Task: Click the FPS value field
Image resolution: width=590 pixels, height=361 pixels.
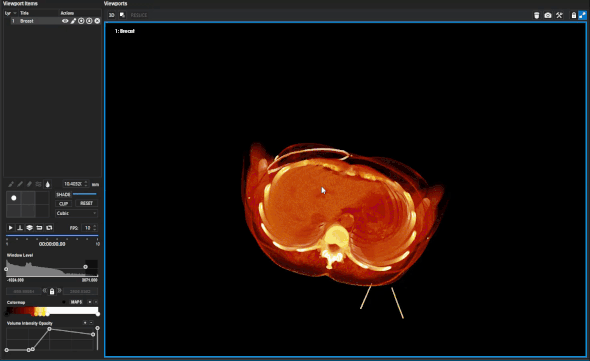Action: (x=87, y=228)
